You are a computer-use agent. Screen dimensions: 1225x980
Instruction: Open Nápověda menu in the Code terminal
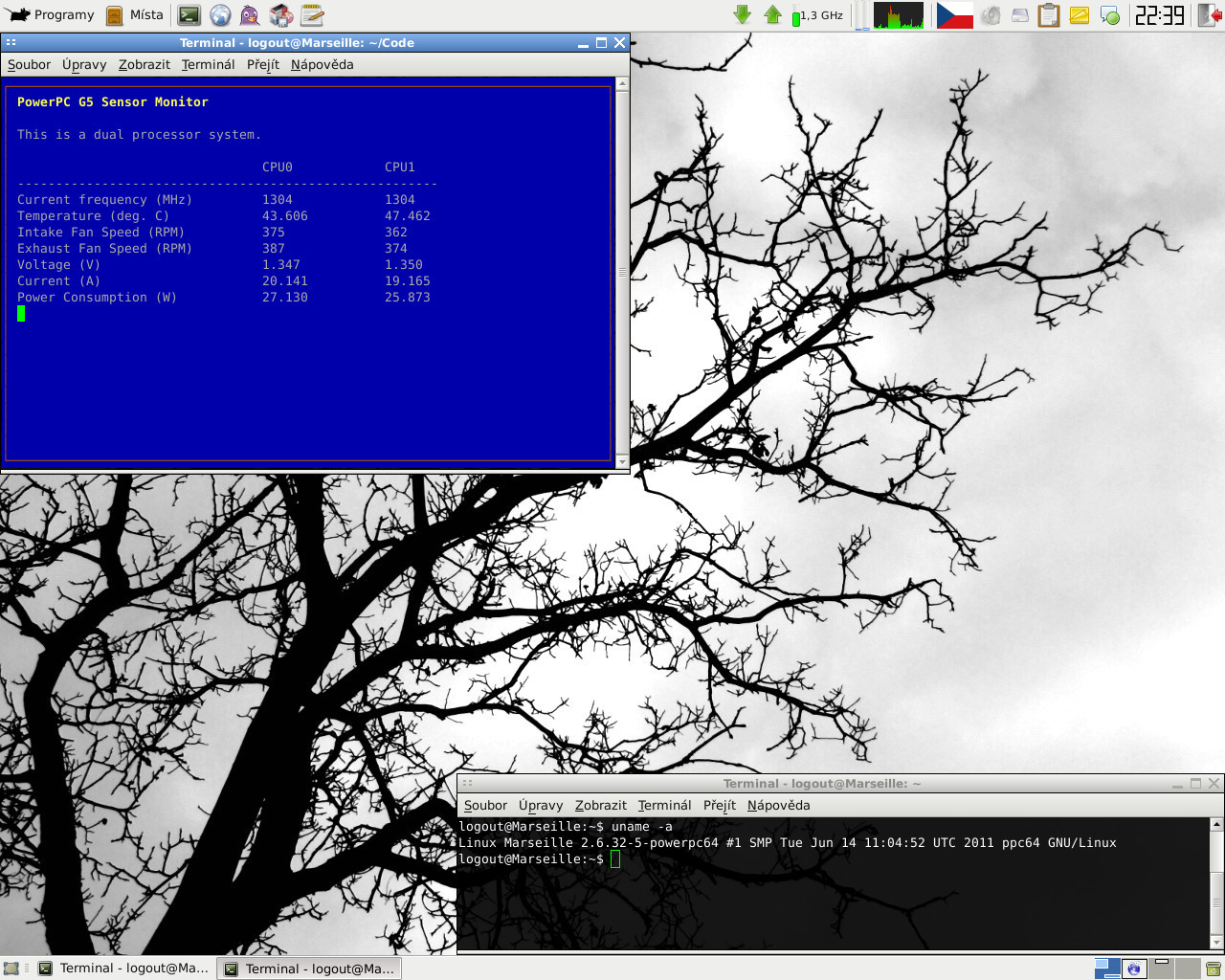322,64
